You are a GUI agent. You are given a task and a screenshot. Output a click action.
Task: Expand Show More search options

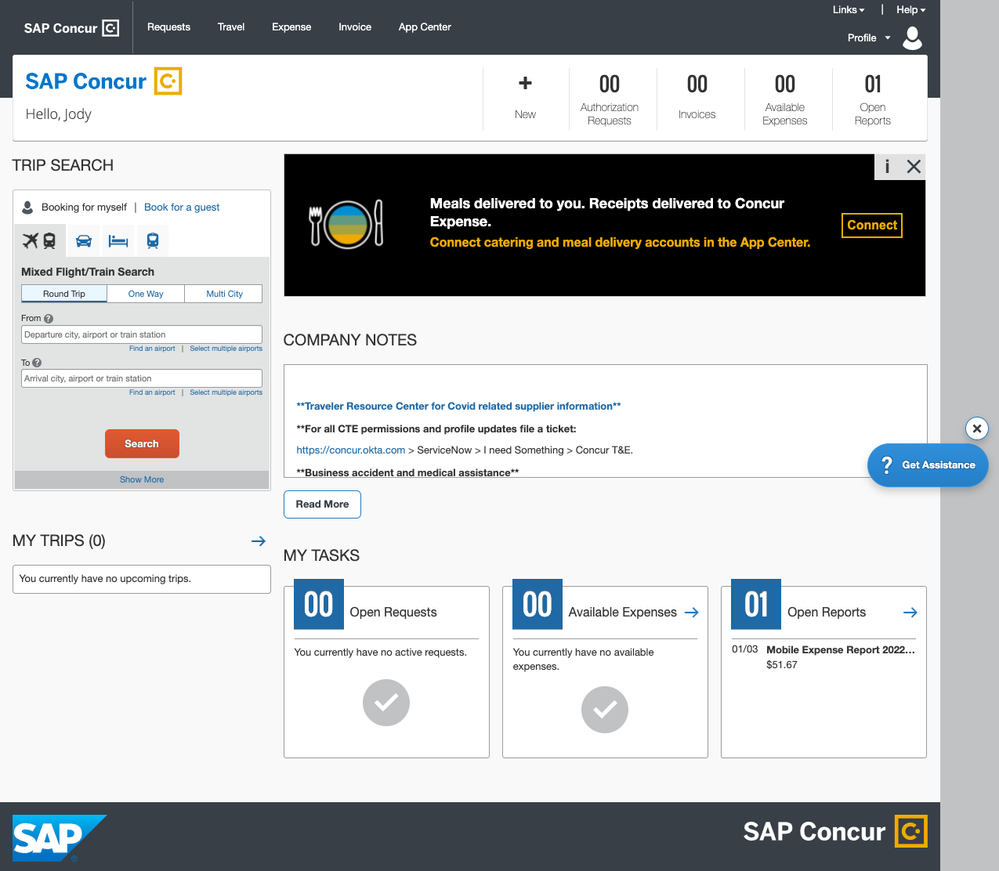pos(141,480)
